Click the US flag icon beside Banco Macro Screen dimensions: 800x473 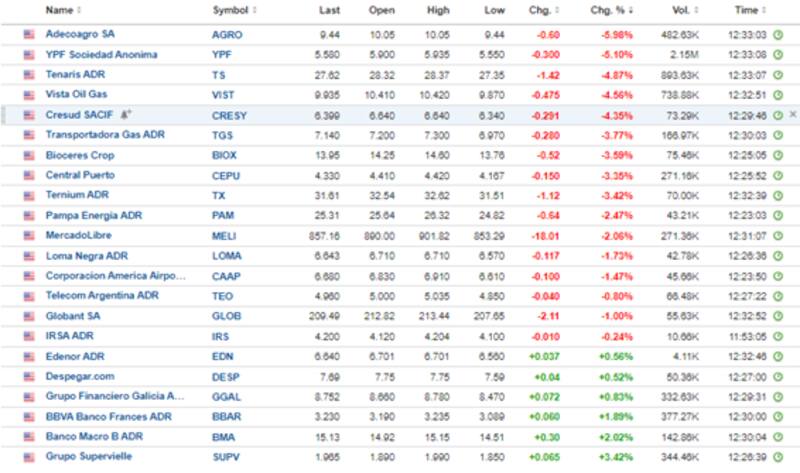[29, 436]
